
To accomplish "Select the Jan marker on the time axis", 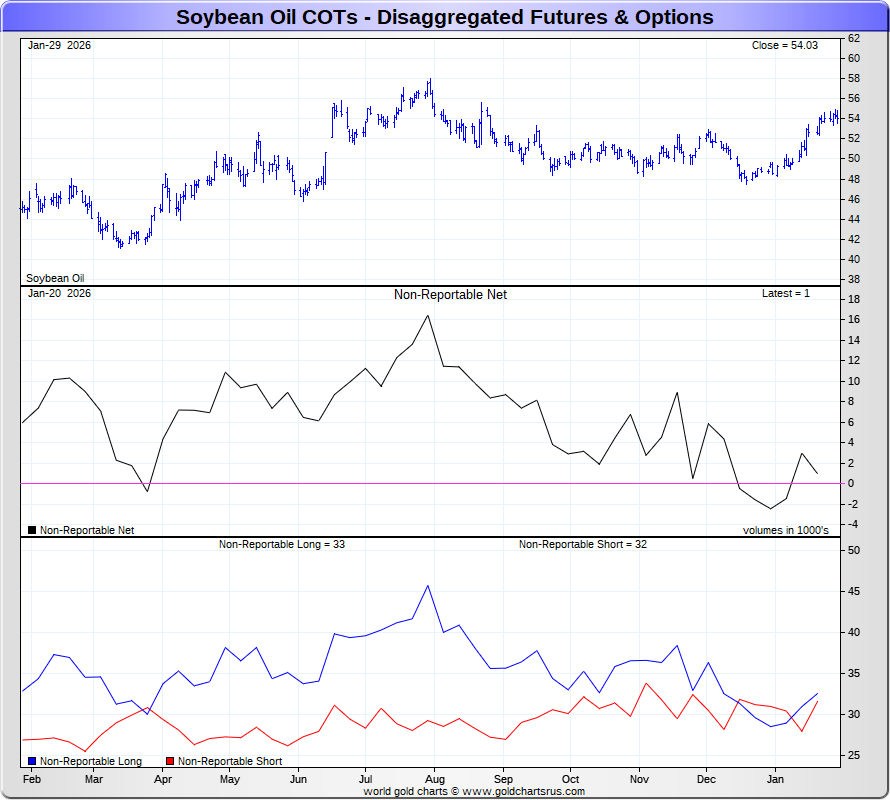I will pos(775,779).
